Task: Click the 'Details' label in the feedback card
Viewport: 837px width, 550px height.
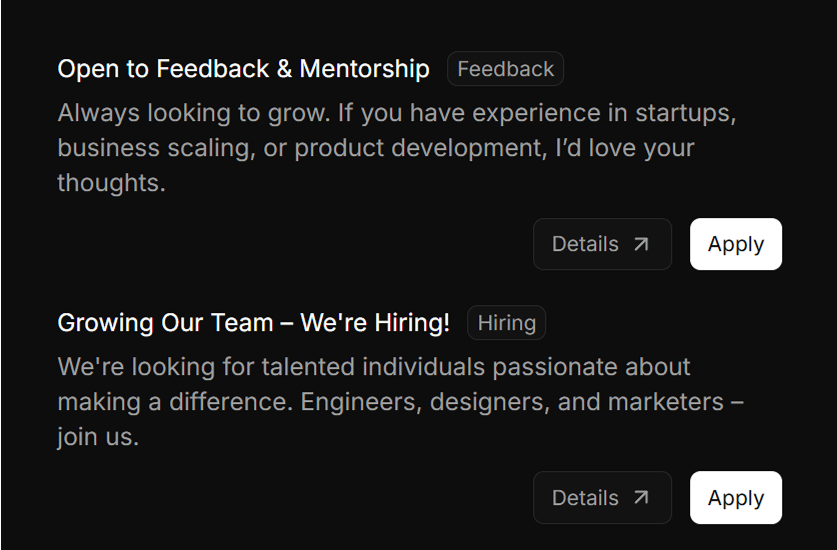Action: point(585,244)
